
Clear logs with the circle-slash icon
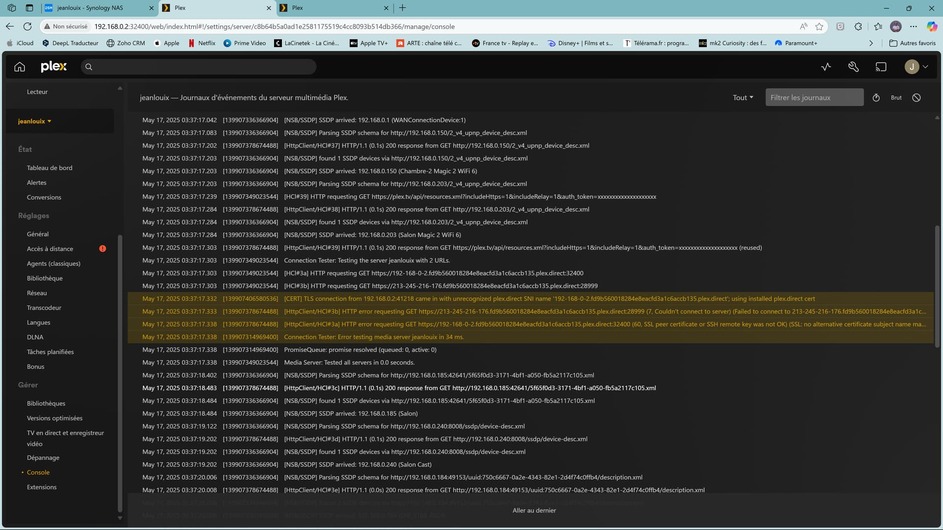pyautogui.click(x=917, y=97)
